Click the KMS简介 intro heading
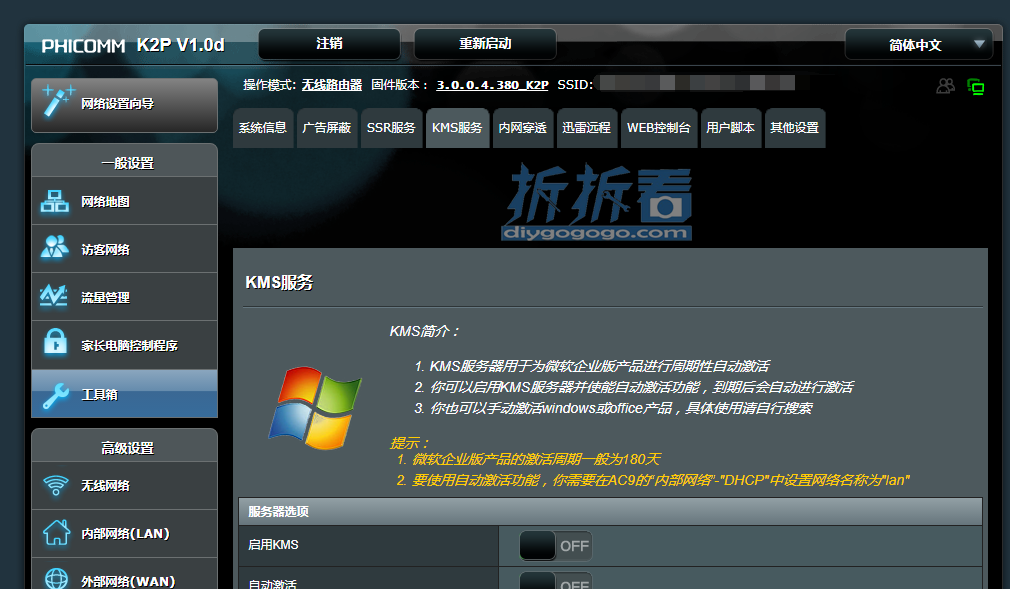The image size is (1010, 589). pyautogui.click(x=424, y=331)
